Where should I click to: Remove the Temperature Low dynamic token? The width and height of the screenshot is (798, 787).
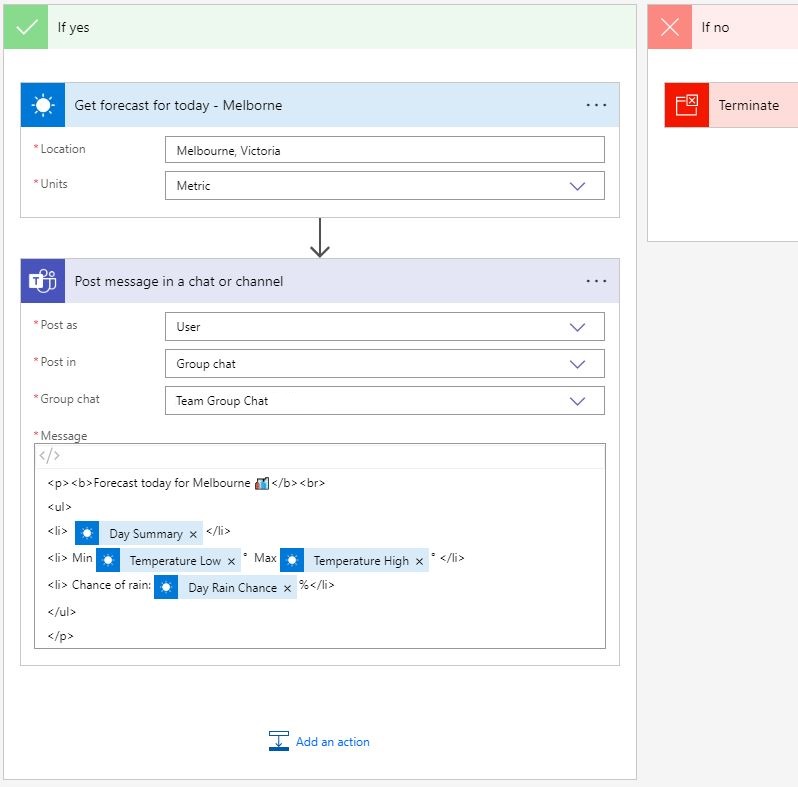231,561
